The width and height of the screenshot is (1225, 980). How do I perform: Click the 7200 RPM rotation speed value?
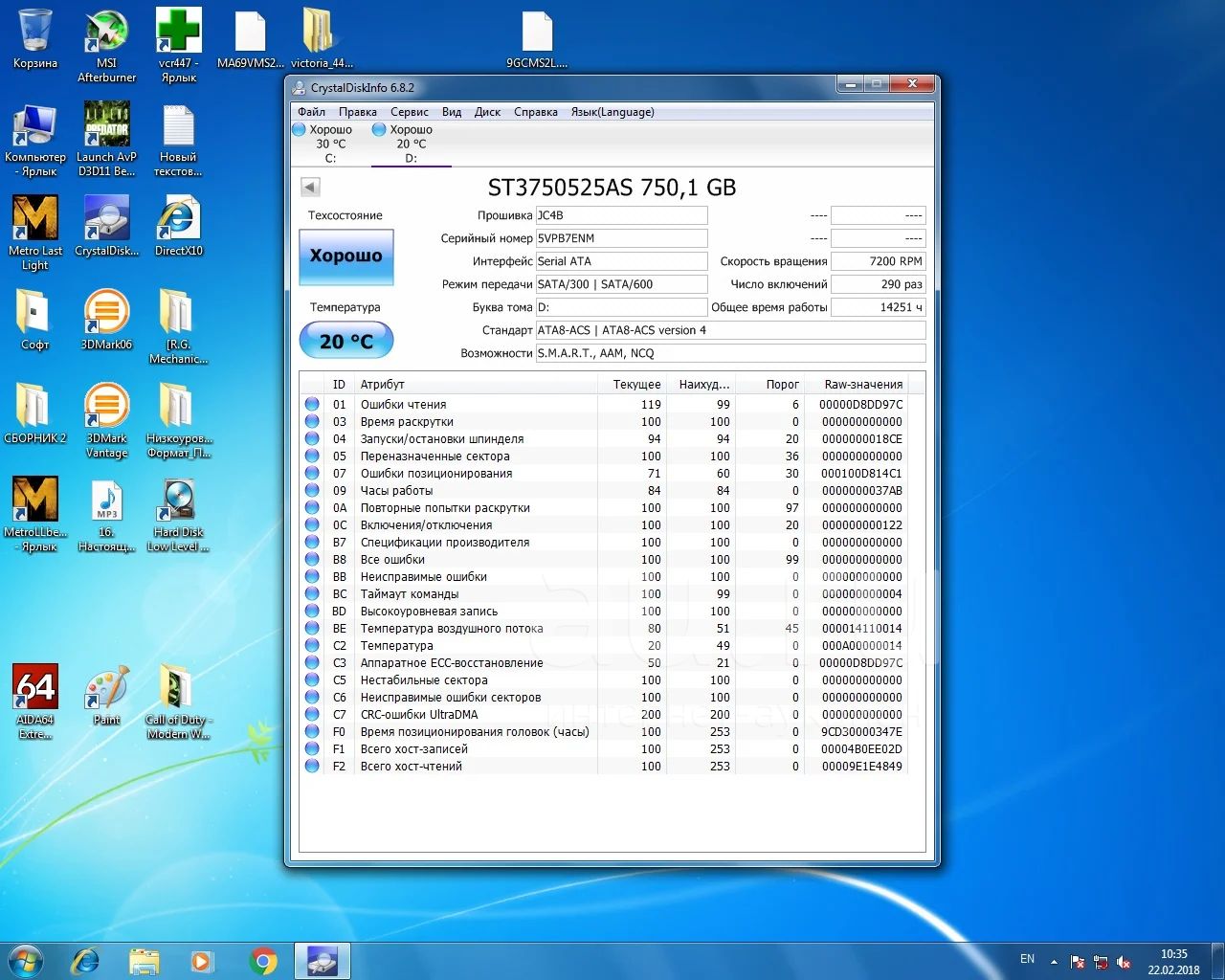pos(878,261)
